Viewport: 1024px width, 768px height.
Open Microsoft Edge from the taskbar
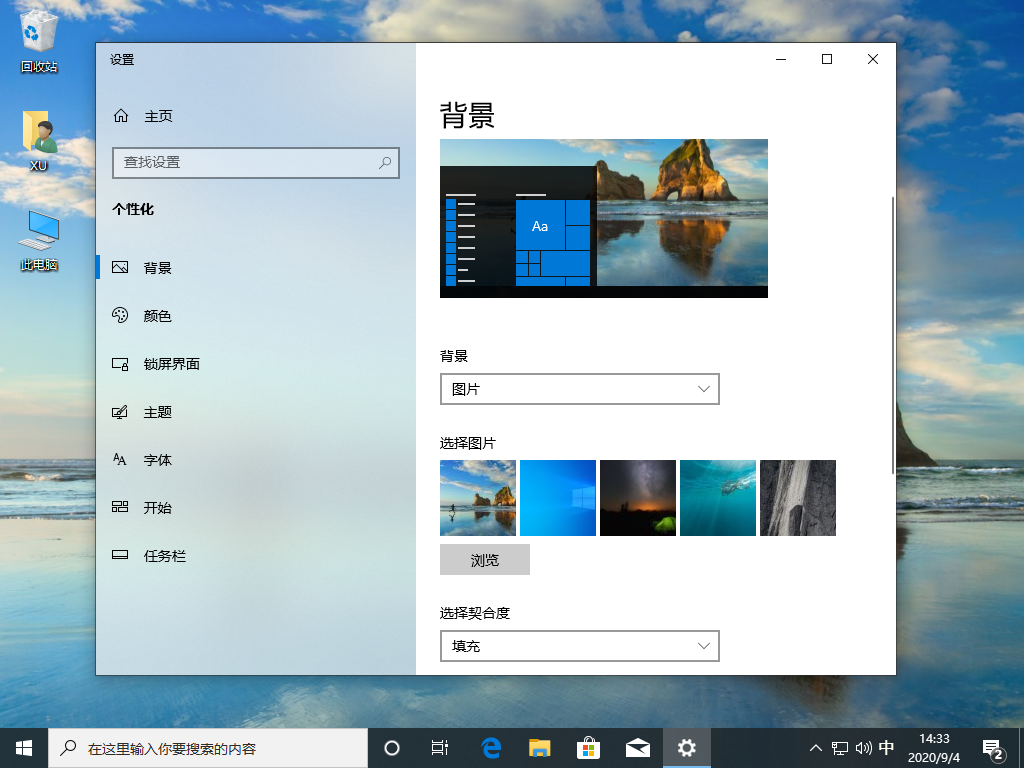[489, 747]
